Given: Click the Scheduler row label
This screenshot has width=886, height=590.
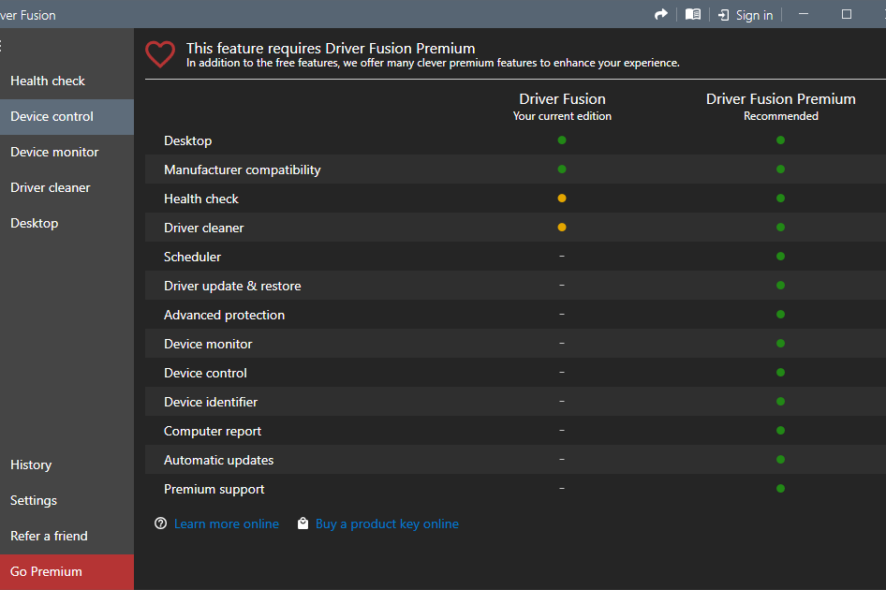Looking at the screenshot, I should coord(192,257).
